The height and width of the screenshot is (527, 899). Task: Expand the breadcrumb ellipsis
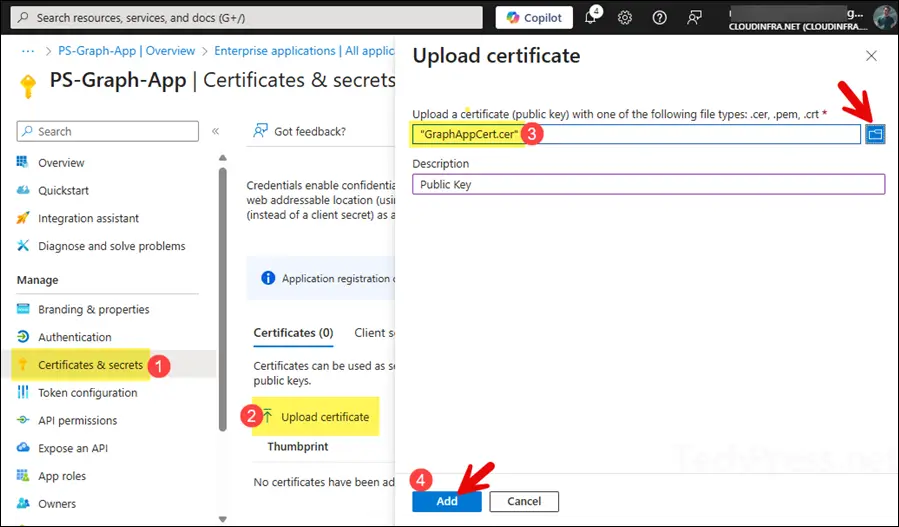coord(28,51)
